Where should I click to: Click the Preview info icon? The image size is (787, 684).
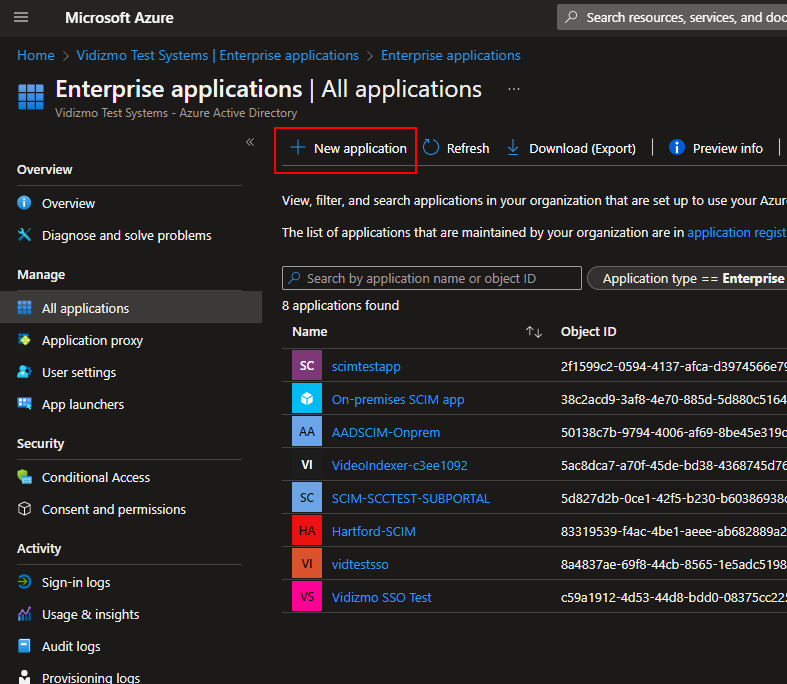tap(676, 148)
